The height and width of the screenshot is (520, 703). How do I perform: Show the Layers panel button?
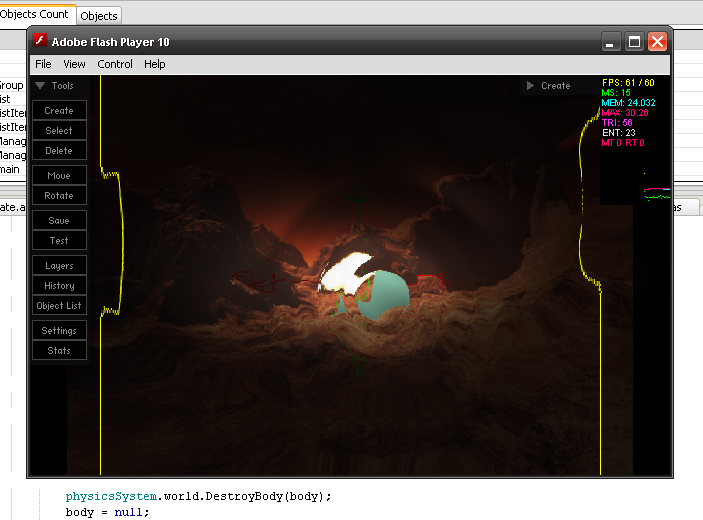click(x=59, y=266)
